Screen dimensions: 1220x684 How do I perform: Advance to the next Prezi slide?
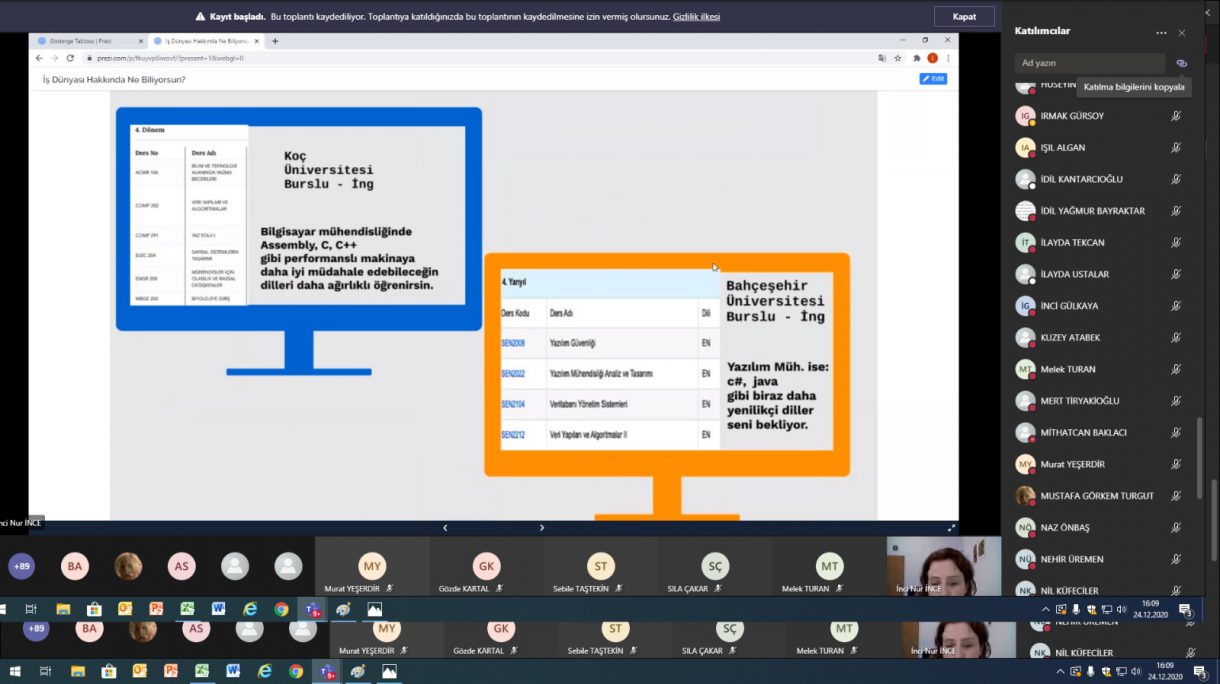542,528
